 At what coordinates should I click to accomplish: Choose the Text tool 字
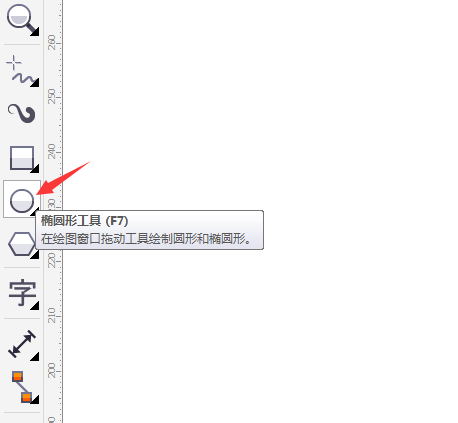22,293
